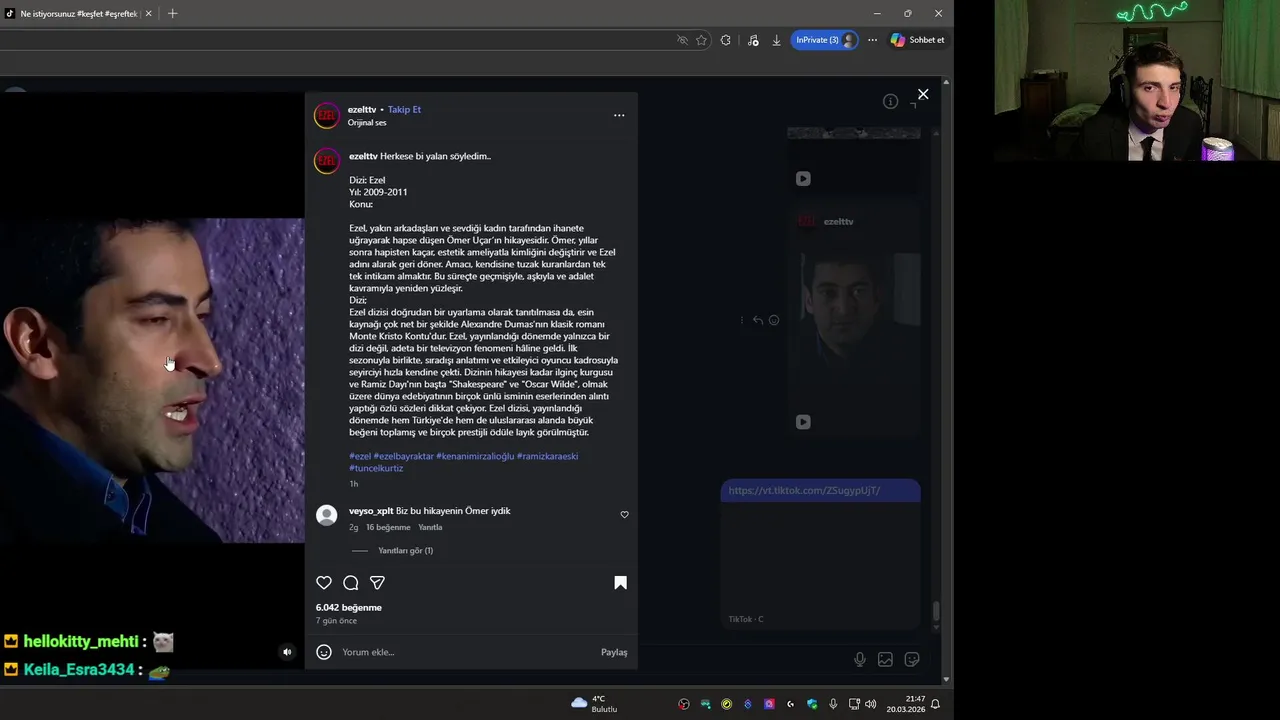Screen dimensions: 1280x720
Task: Toggle the saved bookmark icon
Action: click(620, 583)
